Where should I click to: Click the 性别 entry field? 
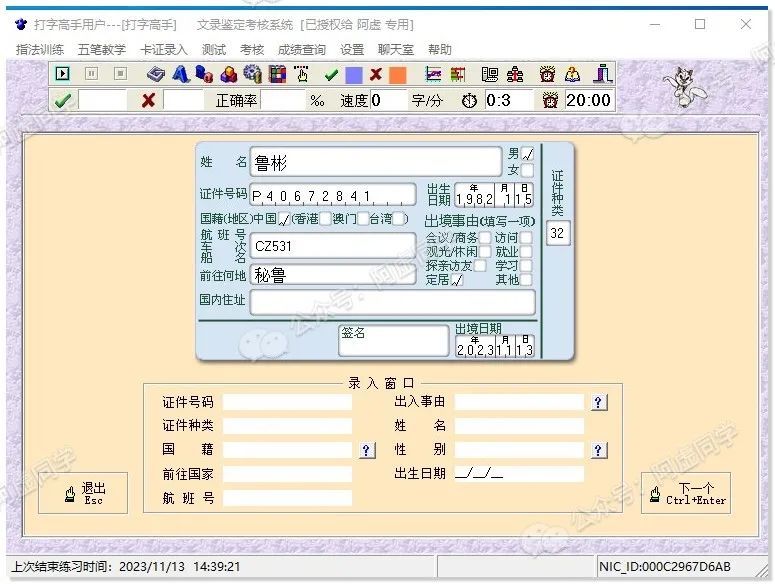(x=519, y=450)
